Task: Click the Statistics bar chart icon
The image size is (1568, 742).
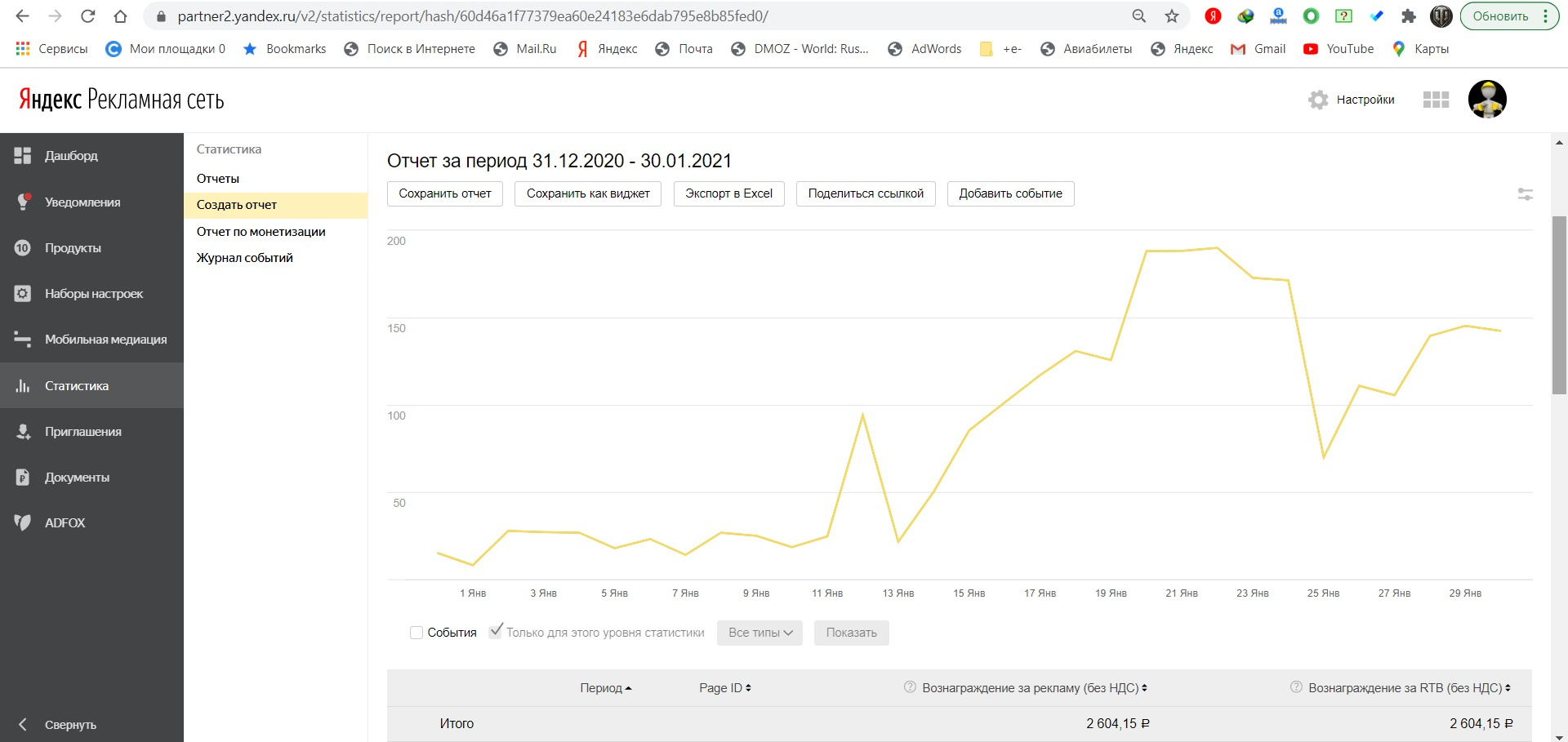Action: tap(23, 386)
